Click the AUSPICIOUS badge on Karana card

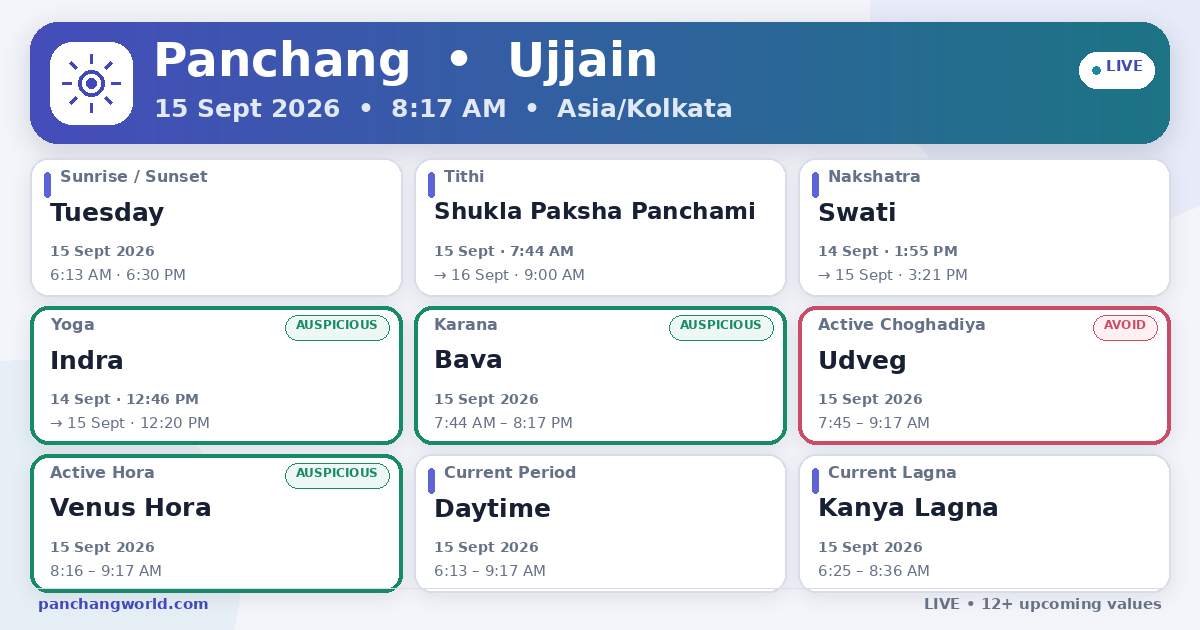point(721,327)
